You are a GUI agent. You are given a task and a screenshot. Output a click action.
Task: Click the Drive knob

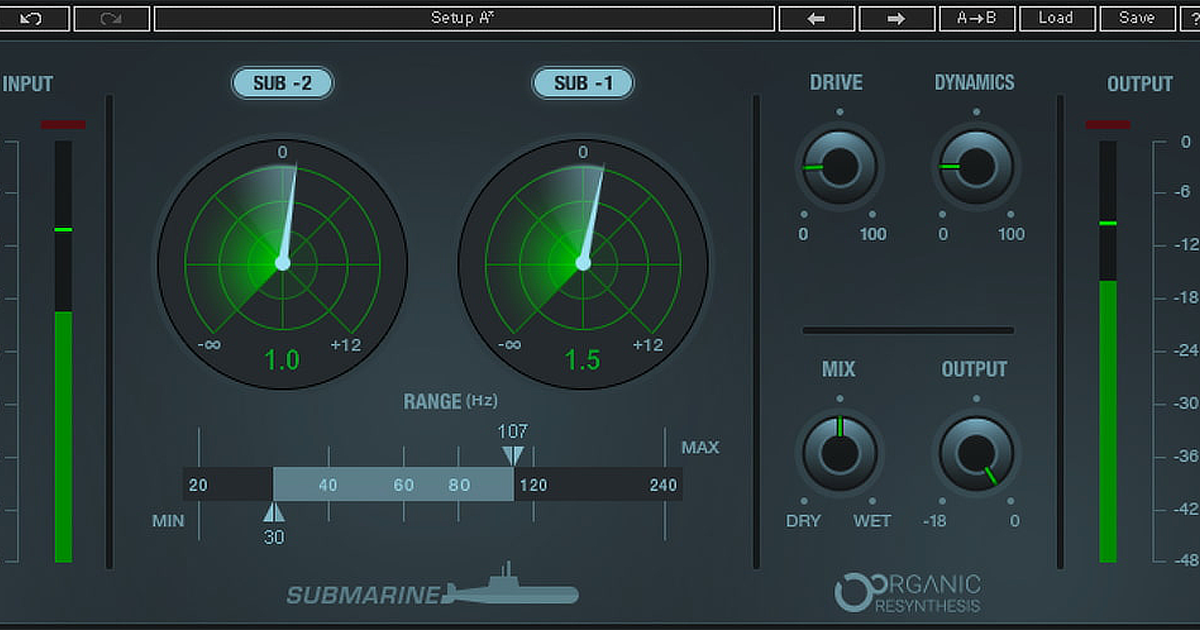(x=839, y=167)
